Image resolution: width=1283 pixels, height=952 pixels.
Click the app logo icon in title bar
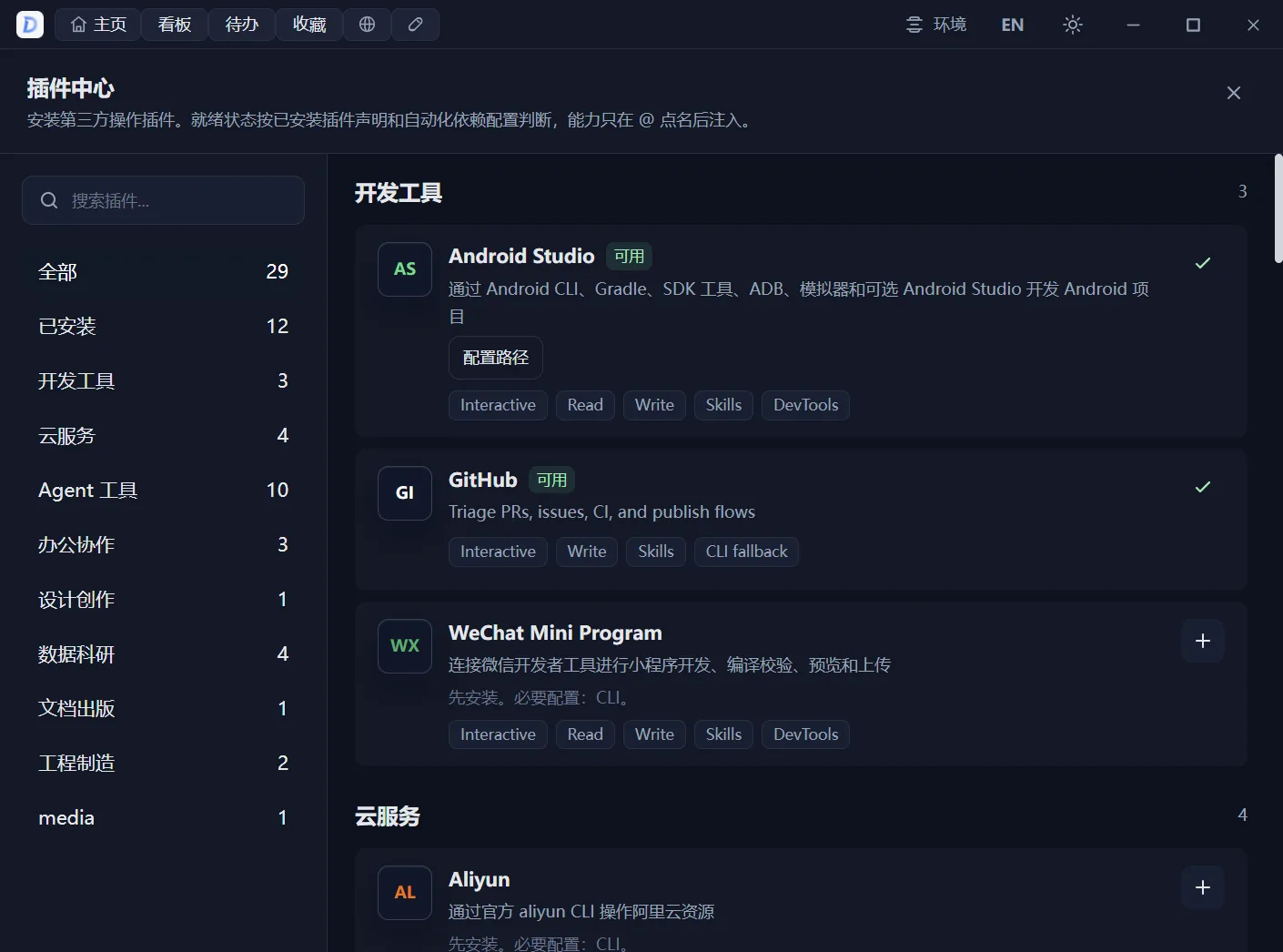coord(30,25)
